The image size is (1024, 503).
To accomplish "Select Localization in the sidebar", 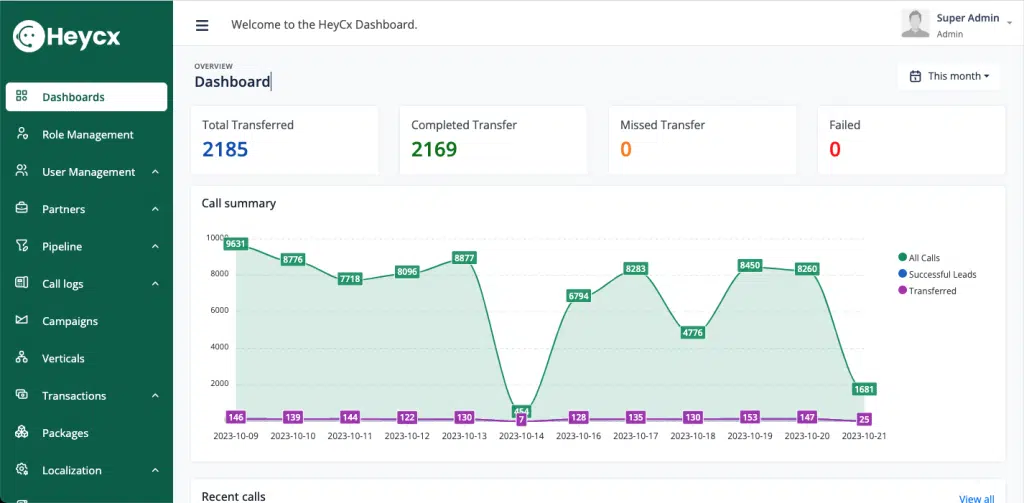I will click(x=72, y=470).
